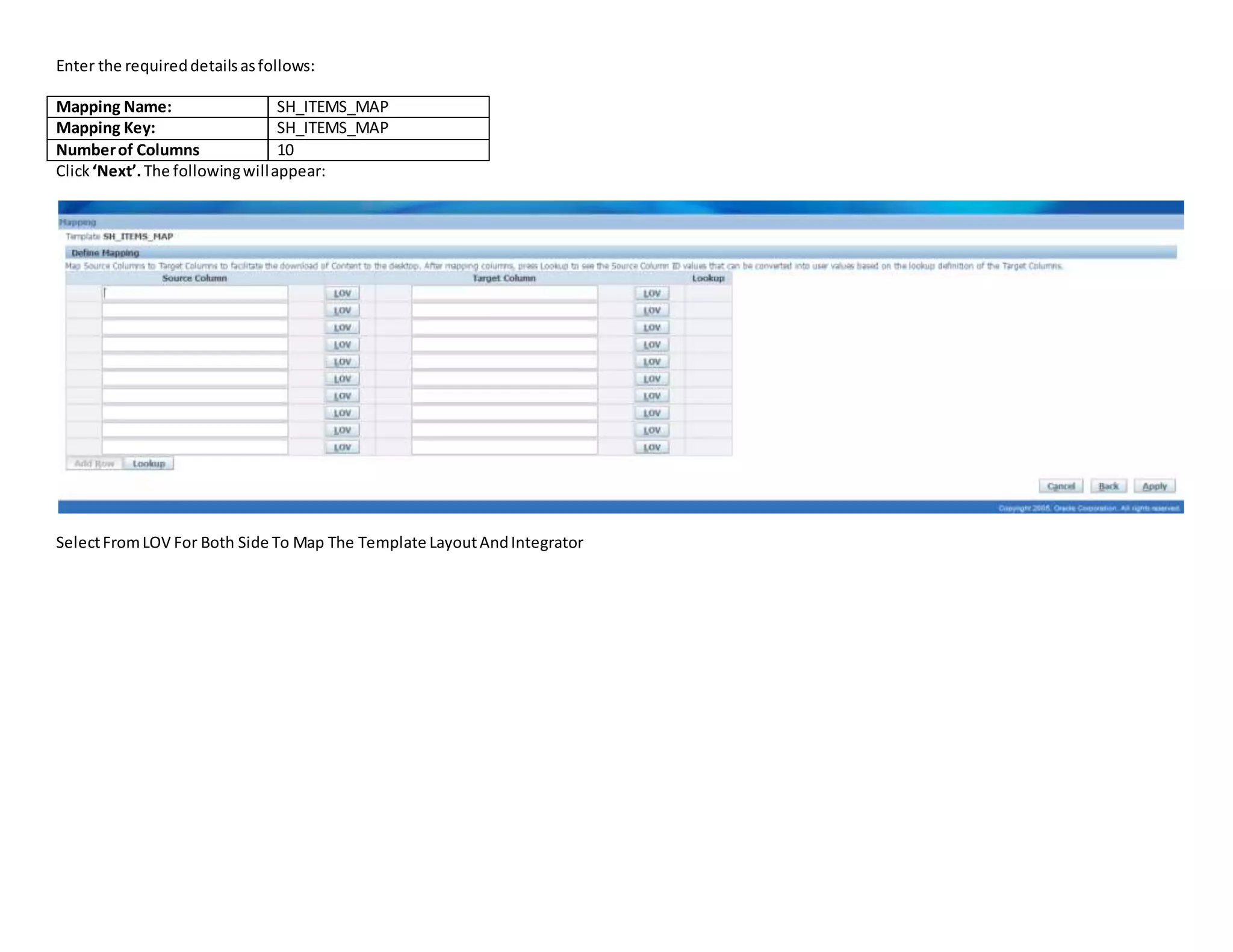1233x952 pixels.
Task: Open LOV for fourth Target Column row
Action: click(652, 344)
